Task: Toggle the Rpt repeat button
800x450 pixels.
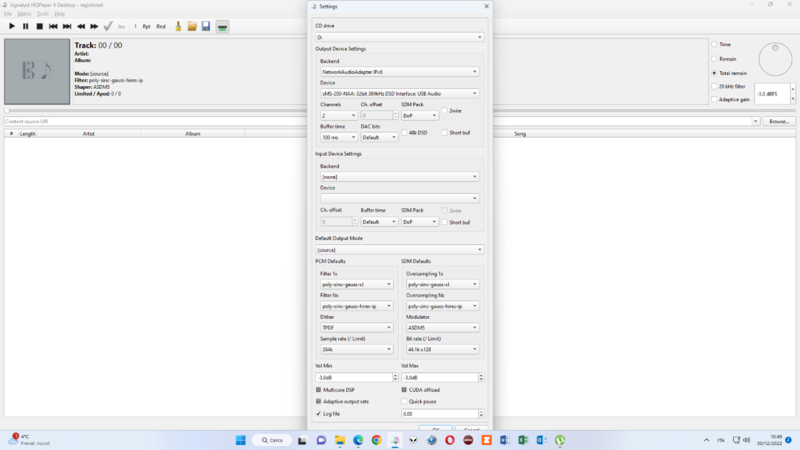Action: [x=146, y=26]
